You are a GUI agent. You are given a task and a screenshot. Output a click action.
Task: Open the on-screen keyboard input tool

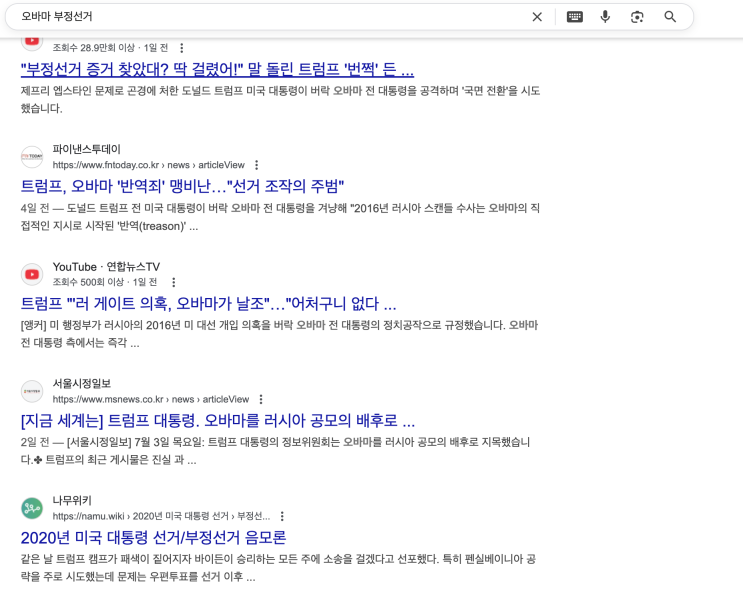pos(575,17)
